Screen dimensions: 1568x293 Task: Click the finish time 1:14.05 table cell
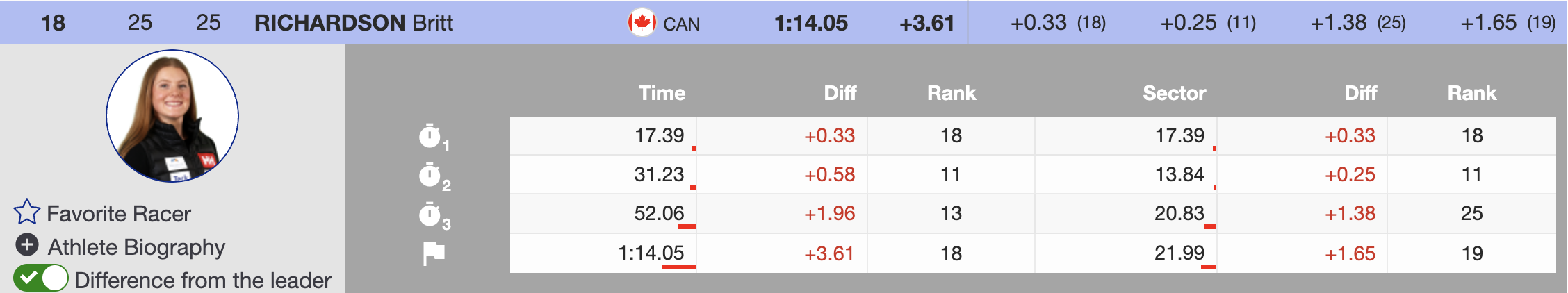click(x=651, y=253)
